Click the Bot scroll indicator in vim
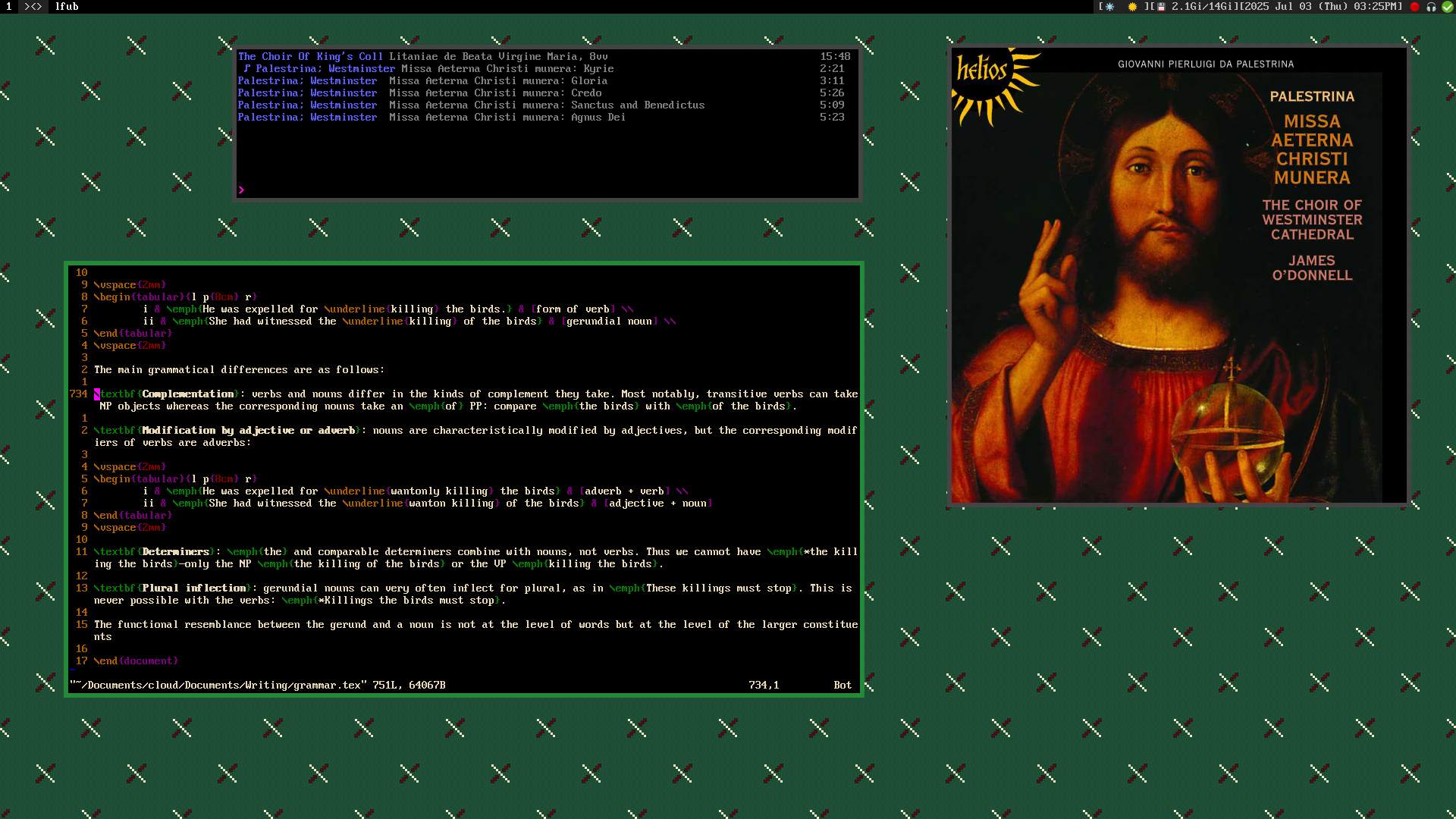 (x=843, y=685)
